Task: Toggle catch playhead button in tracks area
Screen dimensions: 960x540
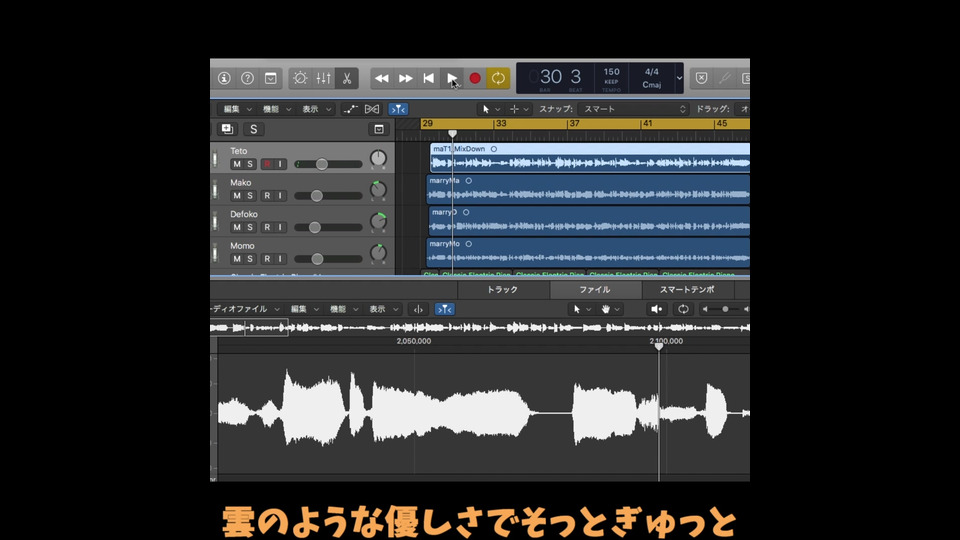Action: [398, 109]
